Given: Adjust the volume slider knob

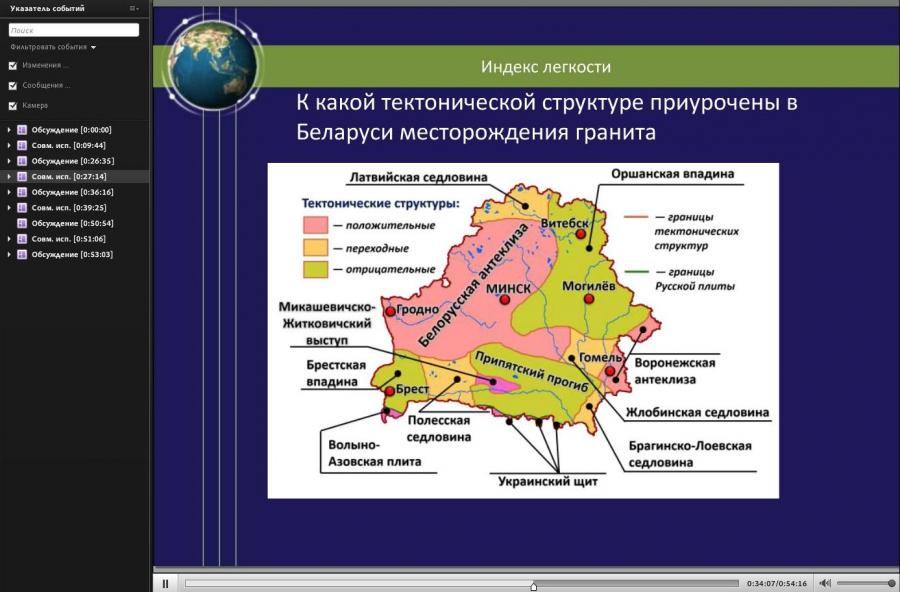Looking at the screenshot, I should coord(891,583).
